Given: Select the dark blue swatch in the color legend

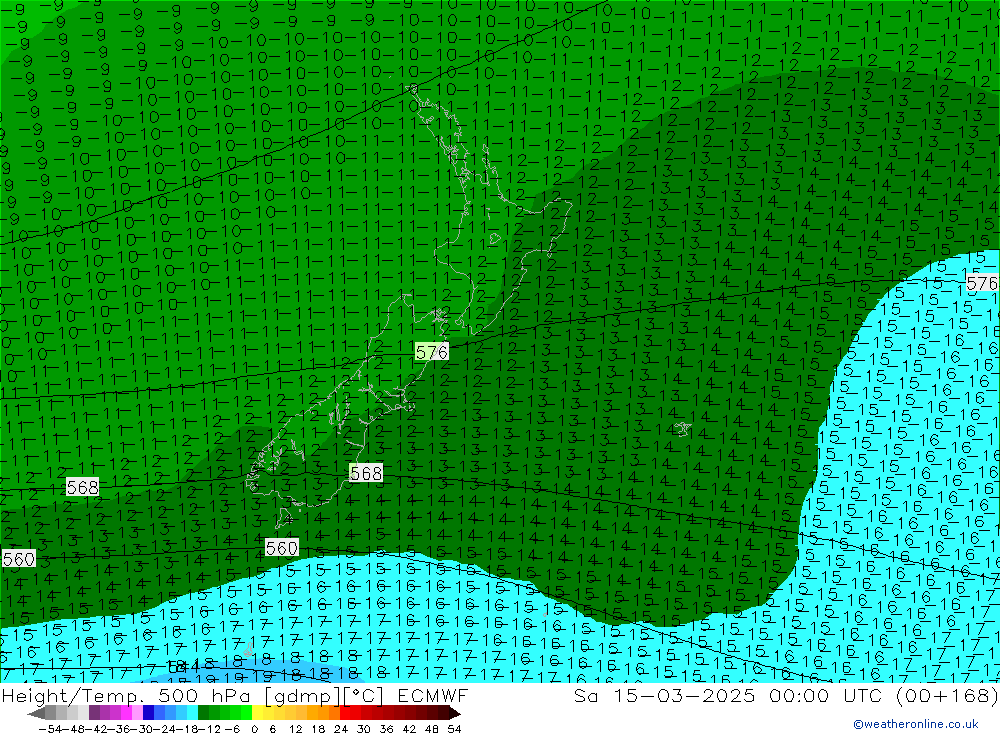Looking at the screenshot, I should point(148,713).
